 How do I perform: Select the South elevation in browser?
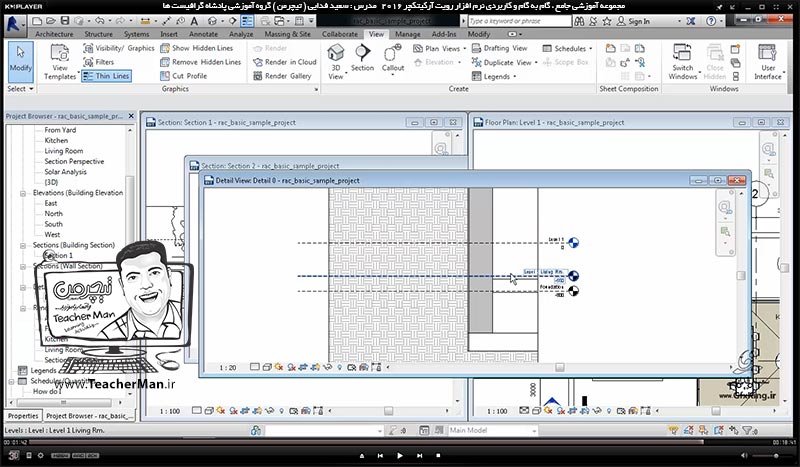coord(54,224)
